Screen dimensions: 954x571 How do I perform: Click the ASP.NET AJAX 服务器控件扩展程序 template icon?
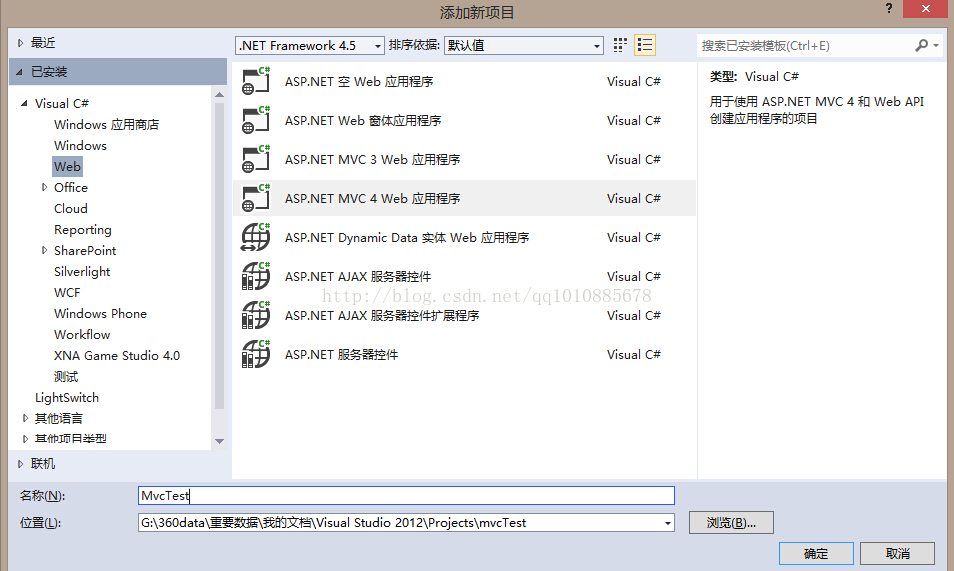click(256, 315)
